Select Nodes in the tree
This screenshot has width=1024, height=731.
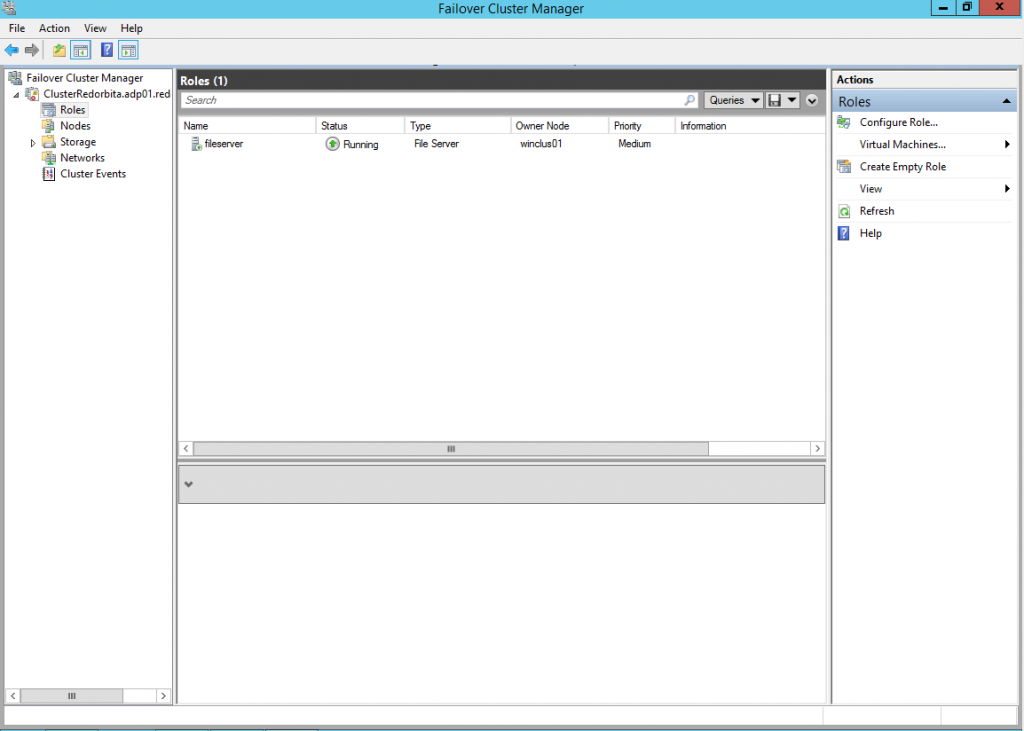pos(75,126)
